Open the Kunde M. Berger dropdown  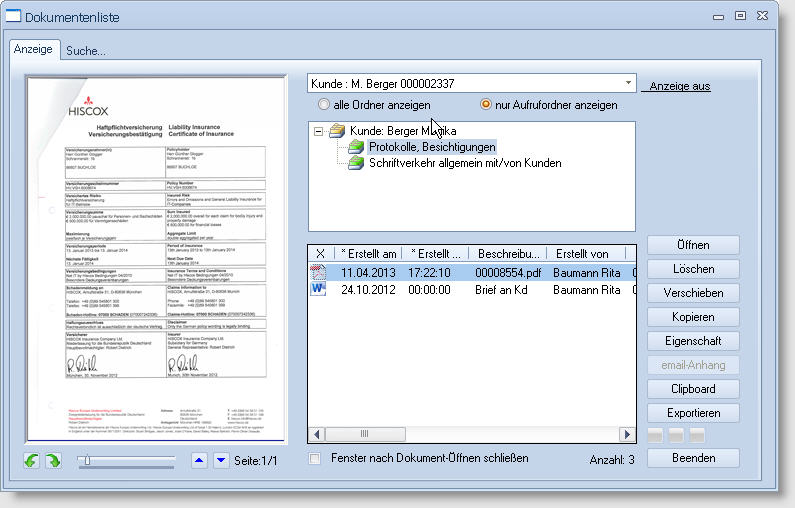(x=628, y=83)
